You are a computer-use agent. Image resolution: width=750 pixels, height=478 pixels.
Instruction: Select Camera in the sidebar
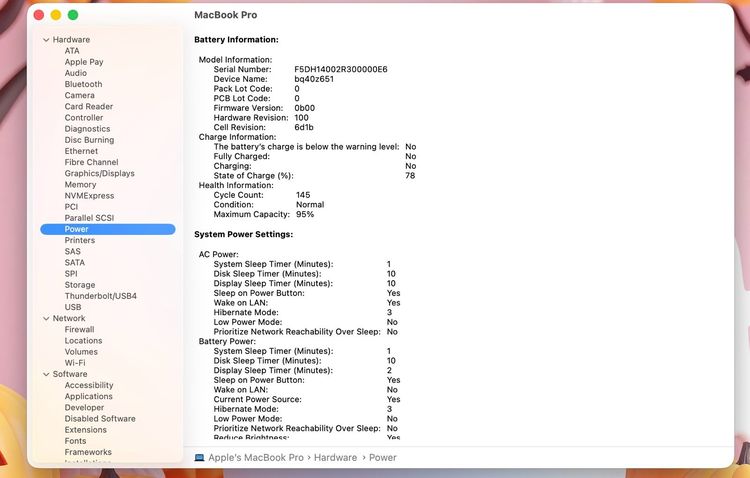click(x=79, y=95)
